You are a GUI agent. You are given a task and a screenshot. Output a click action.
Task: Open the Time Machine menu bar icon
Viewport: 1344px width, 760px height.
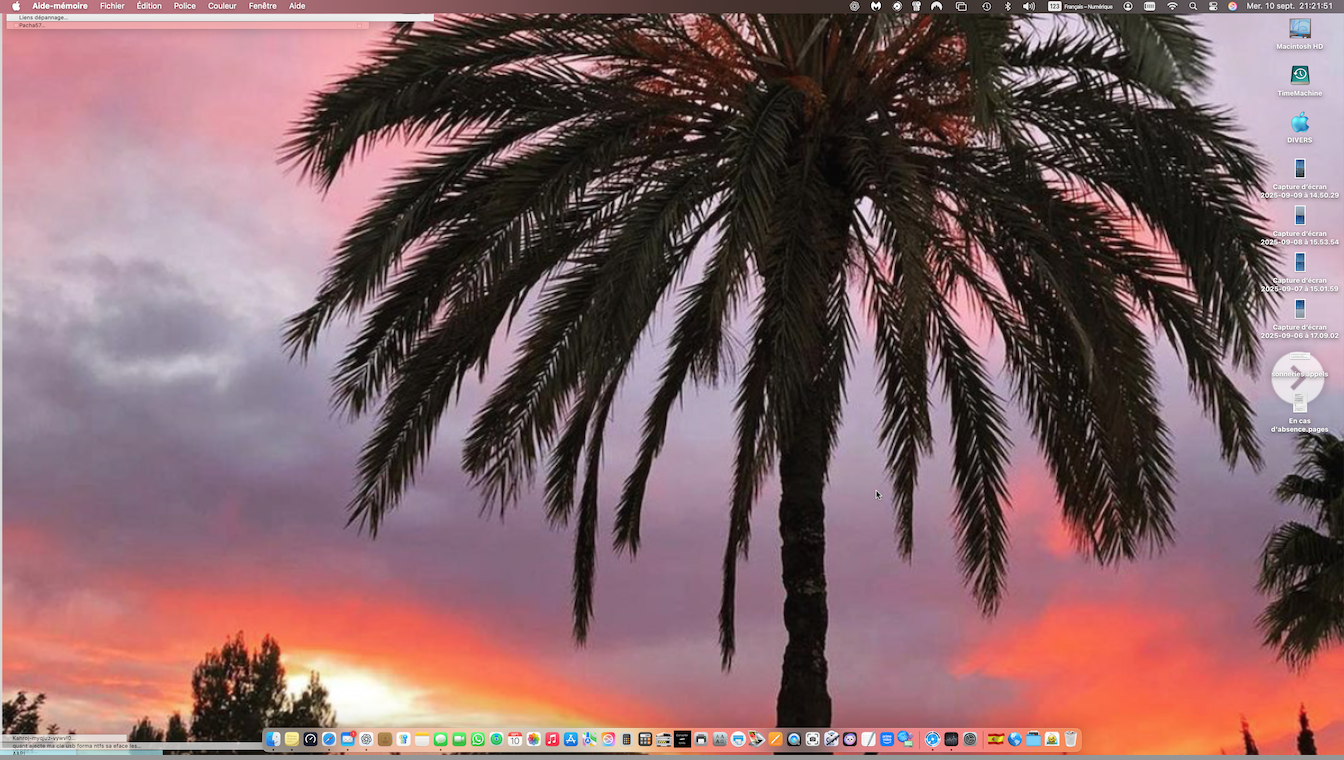[x=986, y=6]
